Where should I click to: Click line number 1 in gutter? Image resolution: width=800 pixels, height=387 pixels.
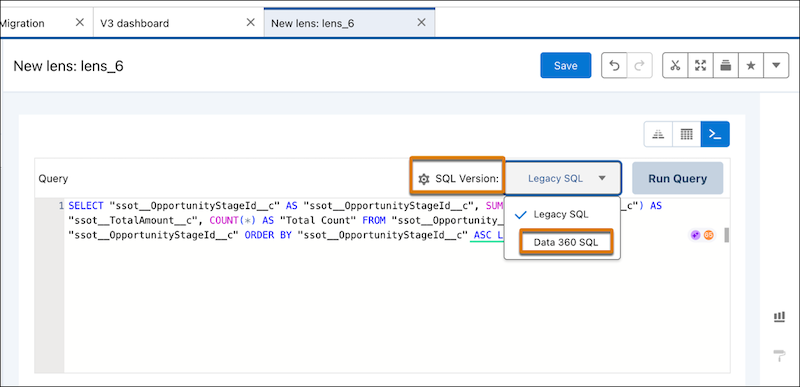(61, 207)
